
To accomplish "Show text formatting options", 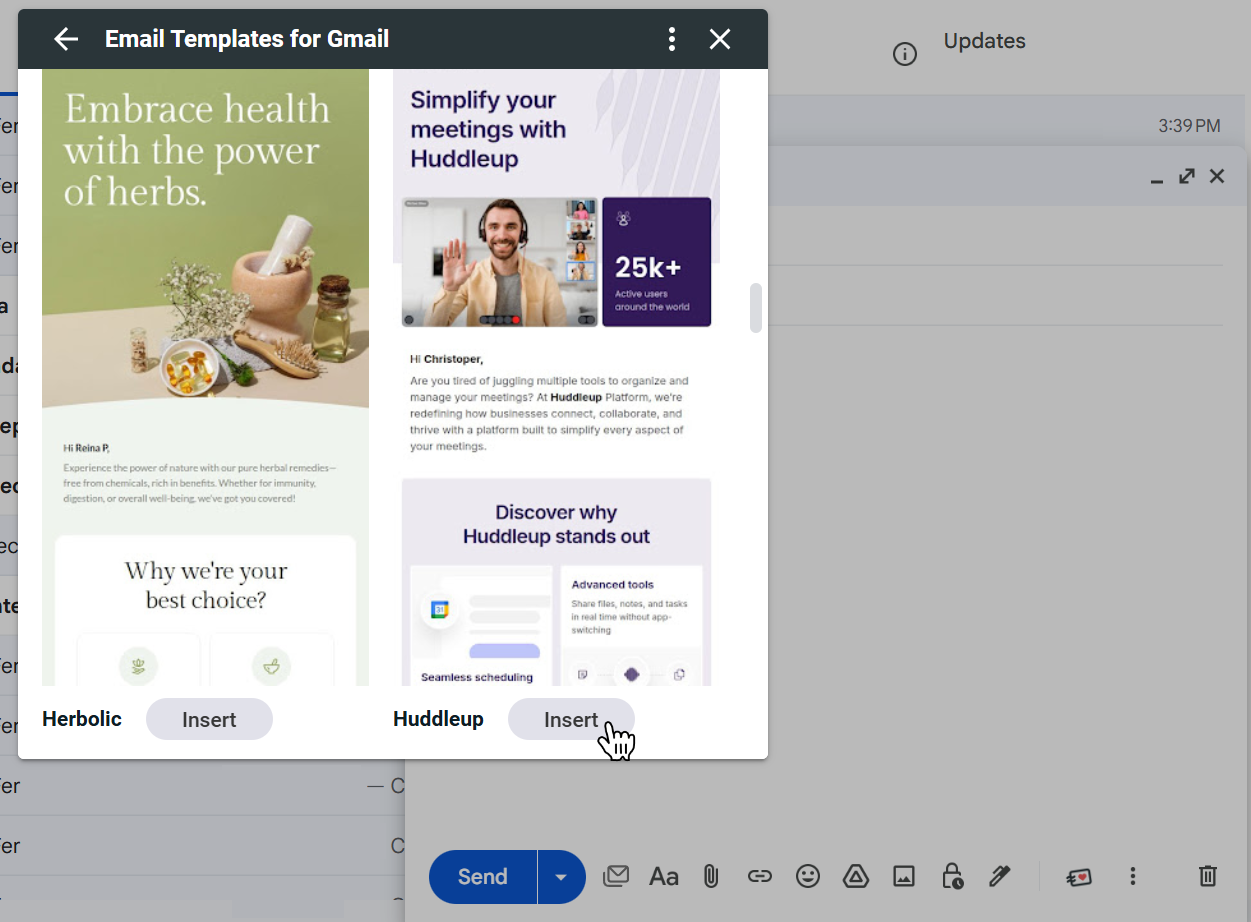I will (664, 876).
